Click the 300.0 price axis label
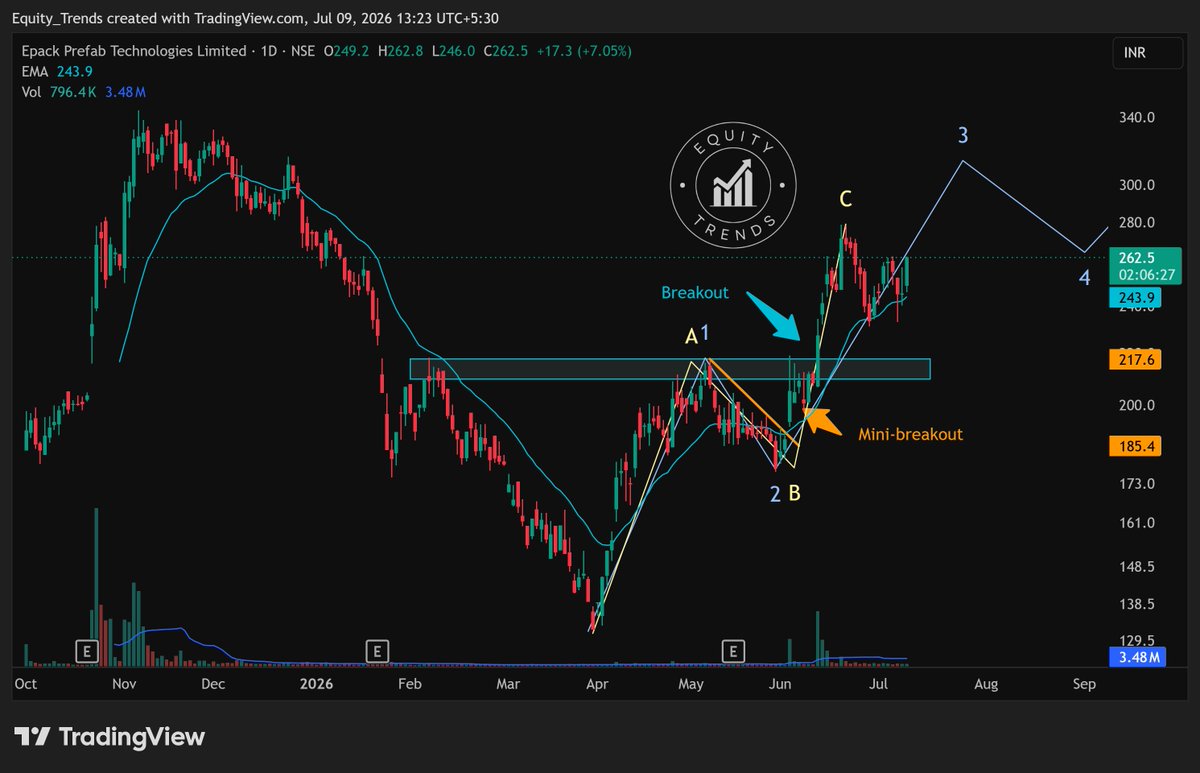Viewport: 1200px width, 773px height. tap(1137, 185)
